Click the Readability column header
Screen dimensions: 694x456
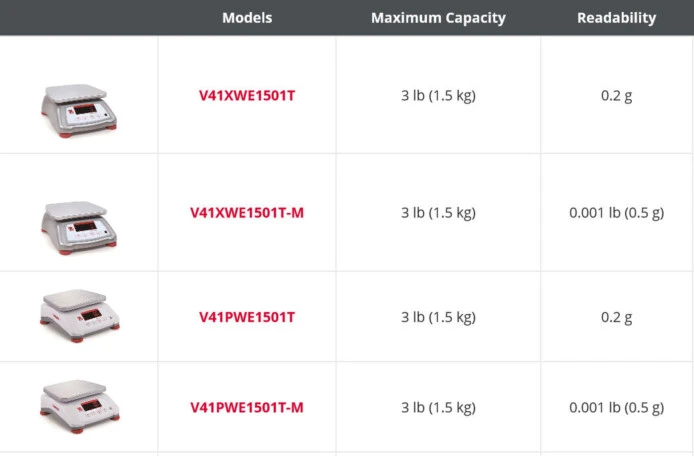point(616,18)
